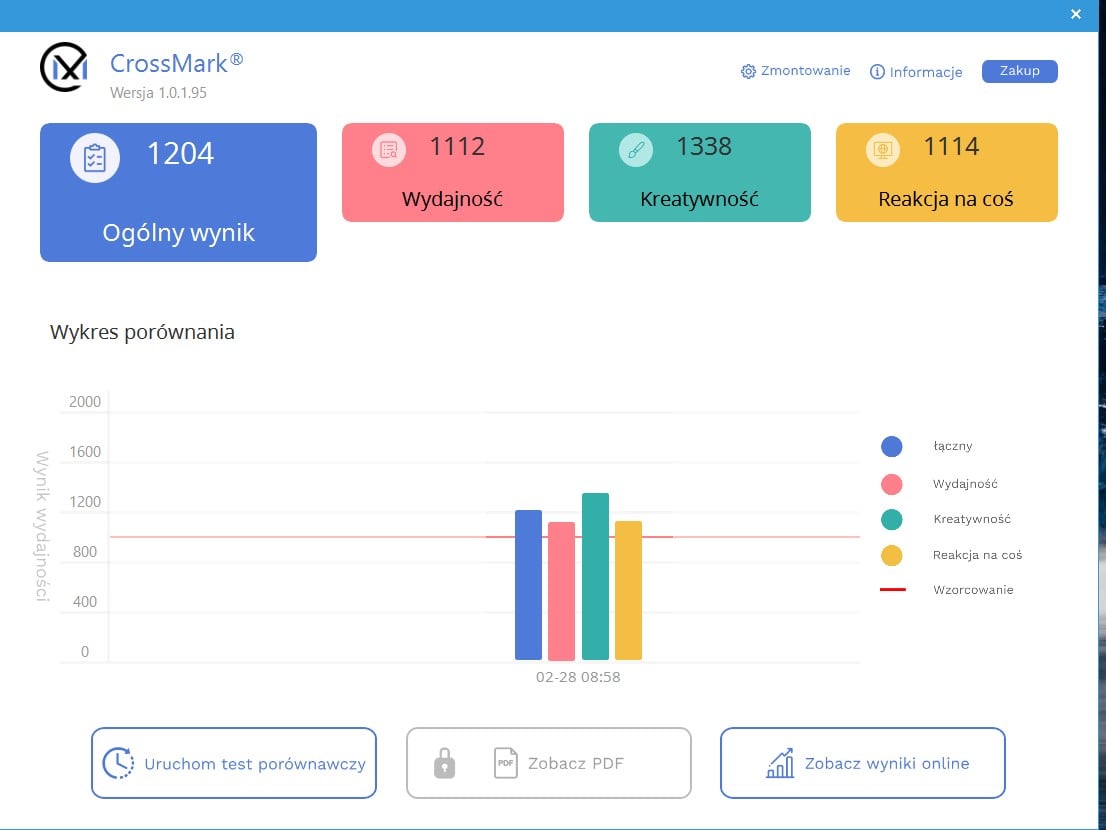Click the chart icon on Zobacz wyniki online

coord(780,763)
